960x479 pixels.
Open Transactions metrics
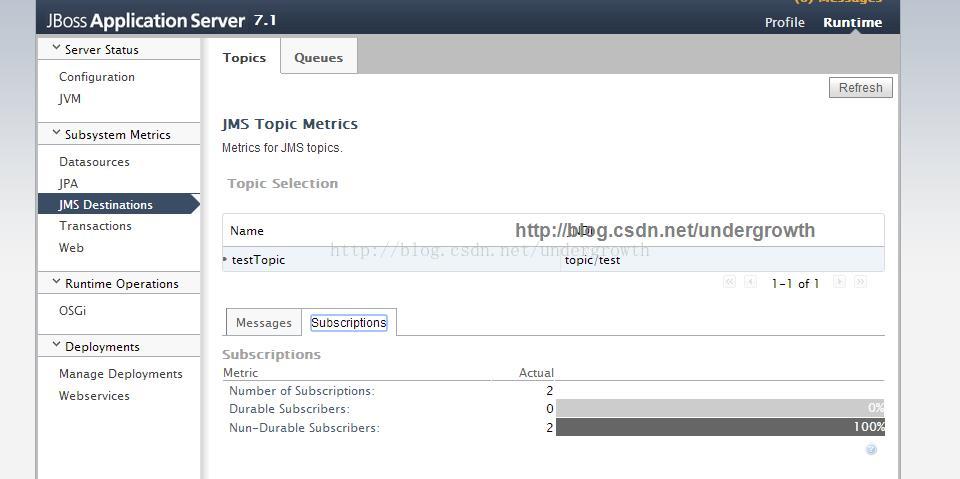[96, 226]
